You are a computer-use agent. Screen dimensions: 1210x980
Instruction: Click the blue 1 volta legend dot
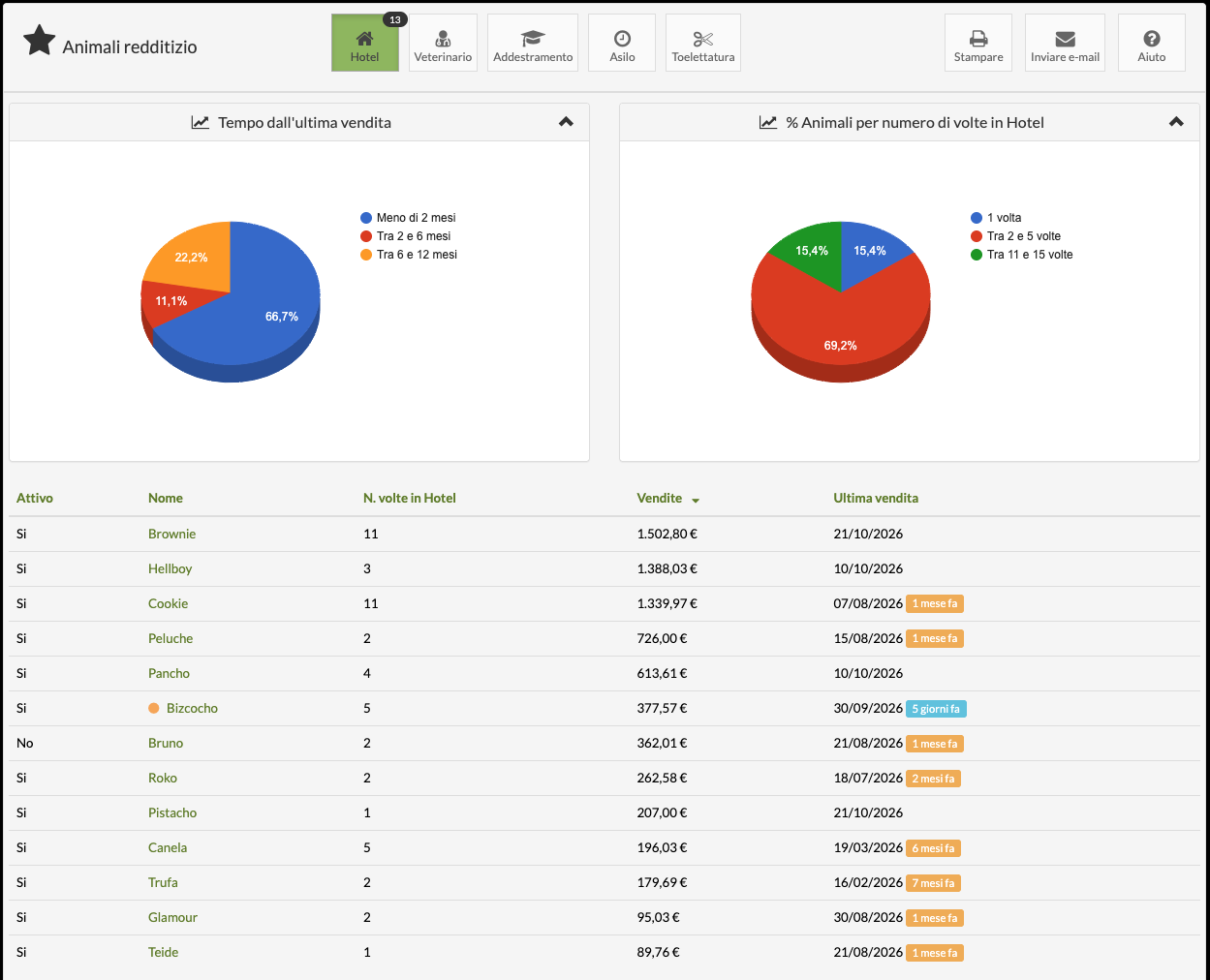977,218
